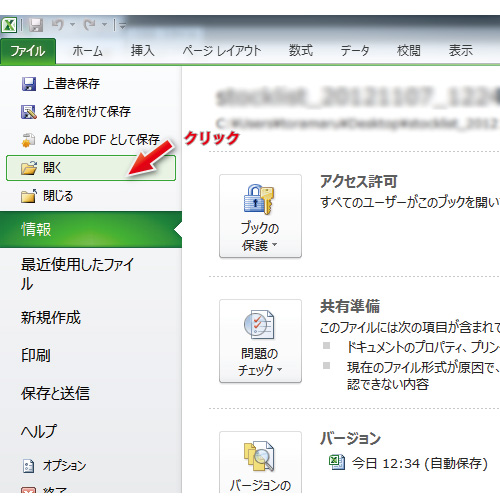Open the autosaved version 今日 12:34
Viewport: 500px width, 500px height.
408,463
